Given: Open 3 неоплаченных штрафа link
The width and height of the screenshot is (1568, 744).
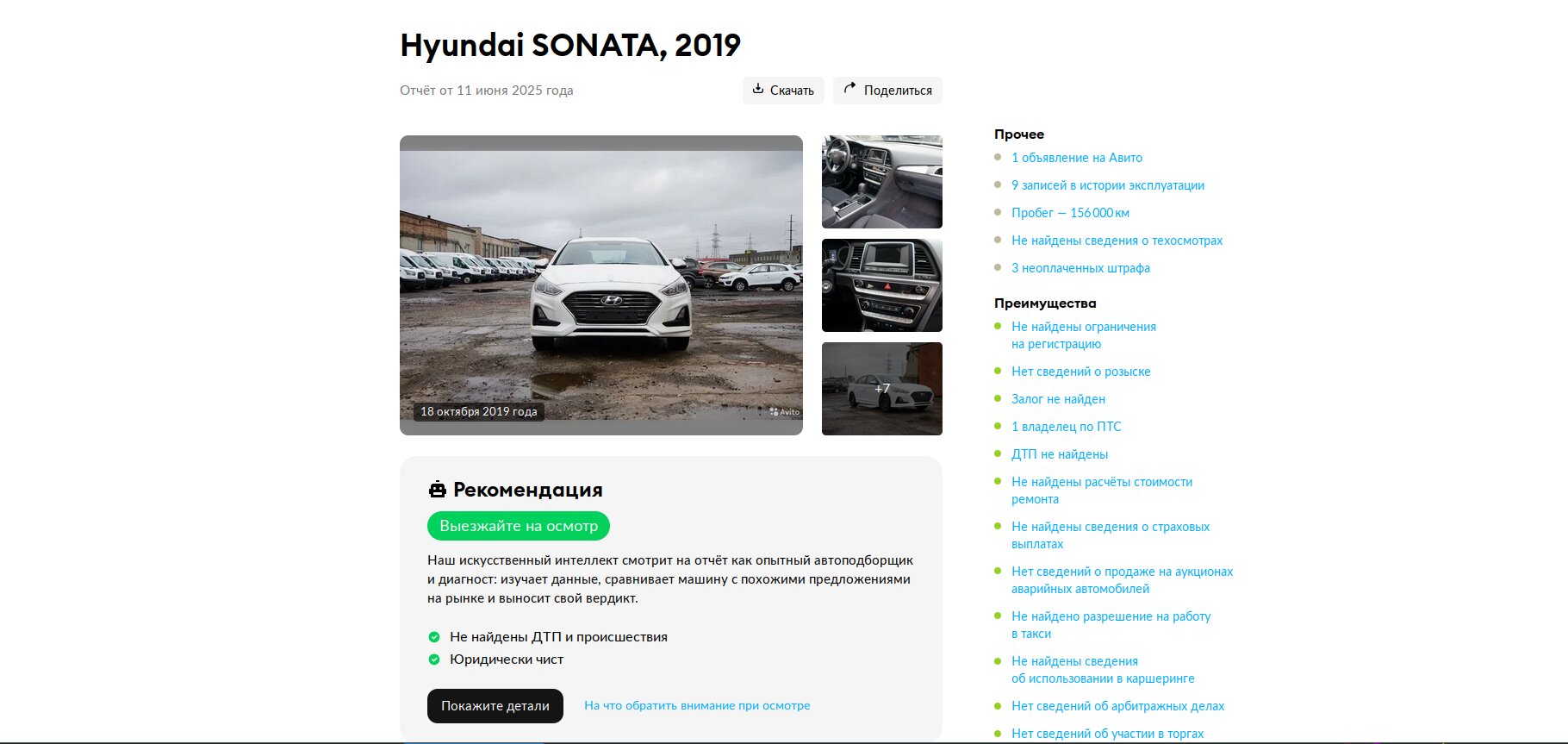Looking at the screenshot, I should tap(1080, 268).
